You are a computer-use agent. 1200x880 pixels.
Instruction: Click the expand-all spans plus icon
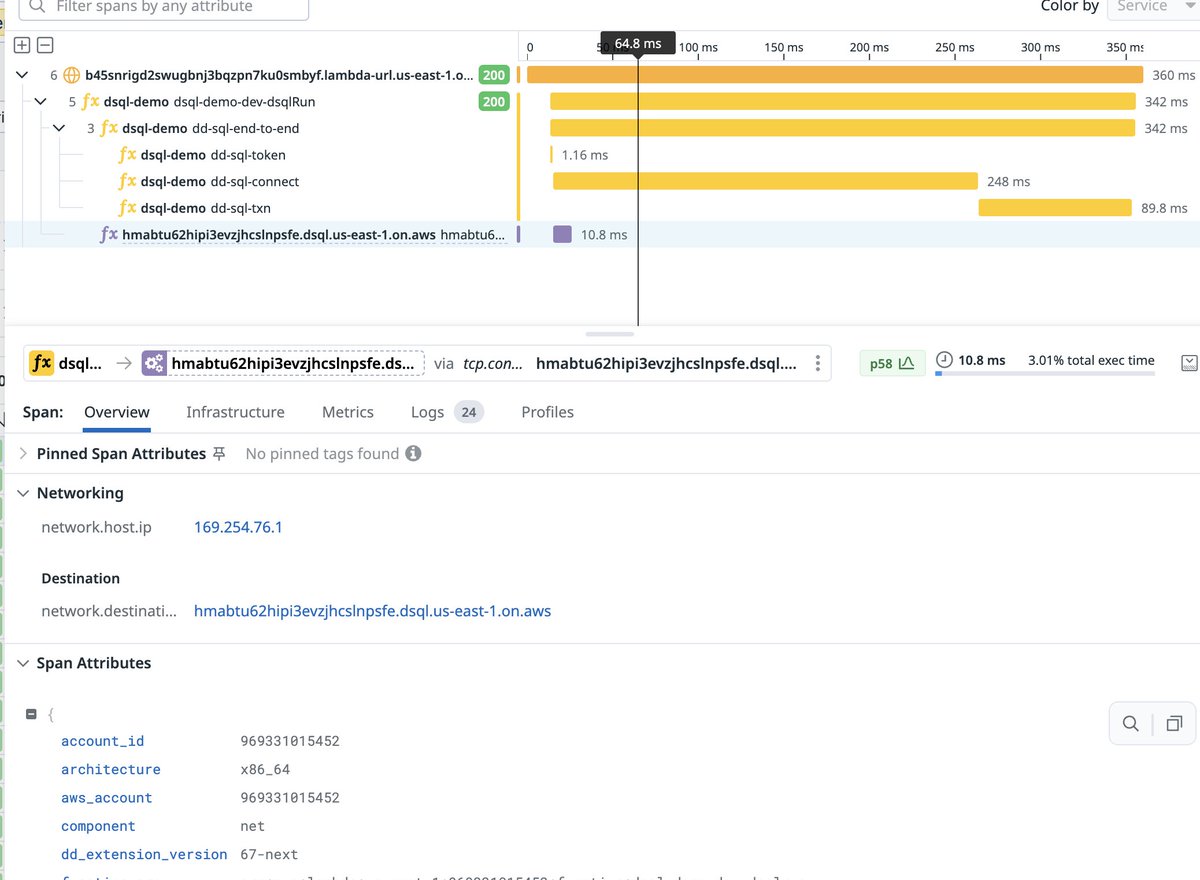[x=21, y=45]
